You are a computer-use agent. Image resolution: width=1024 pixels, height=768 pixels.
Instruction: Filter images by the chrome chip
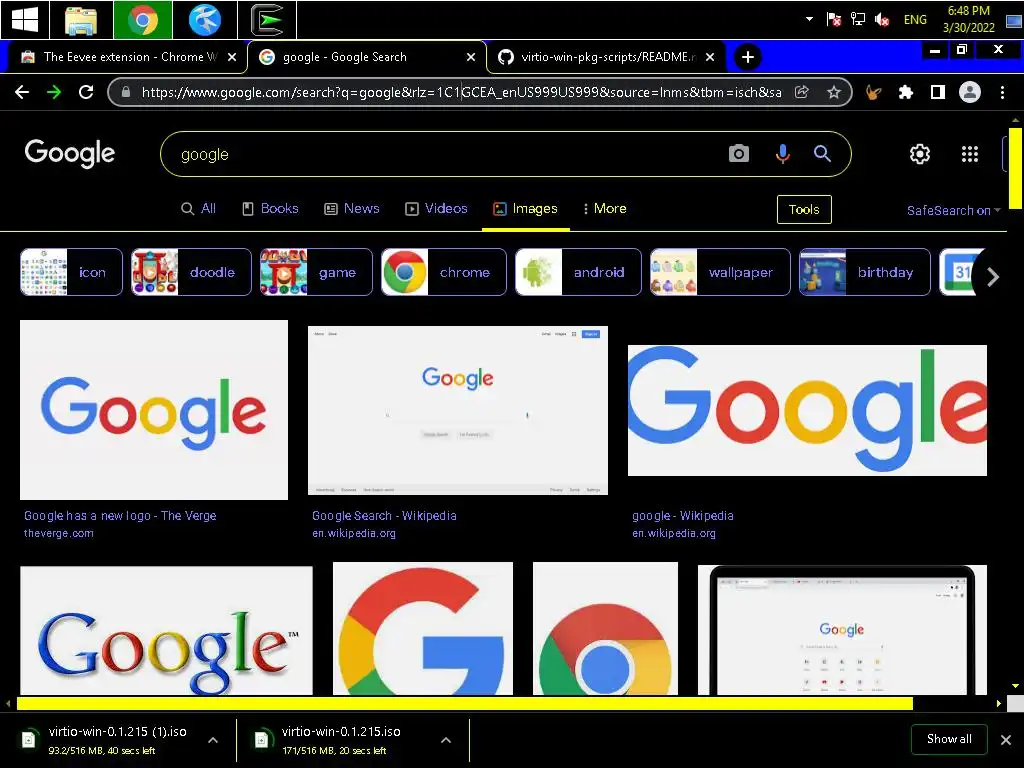point(443,272)
